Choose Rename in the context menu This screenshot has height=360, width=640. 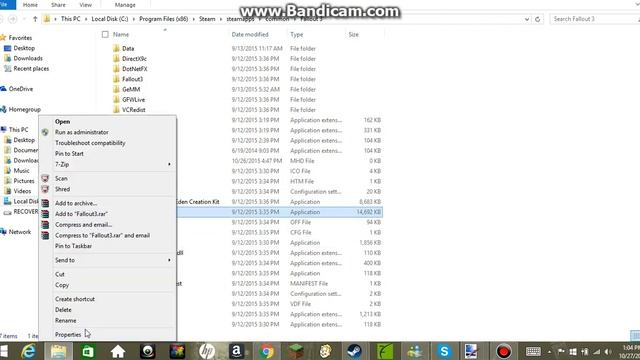pyautogui.click(x=66, y=320)
